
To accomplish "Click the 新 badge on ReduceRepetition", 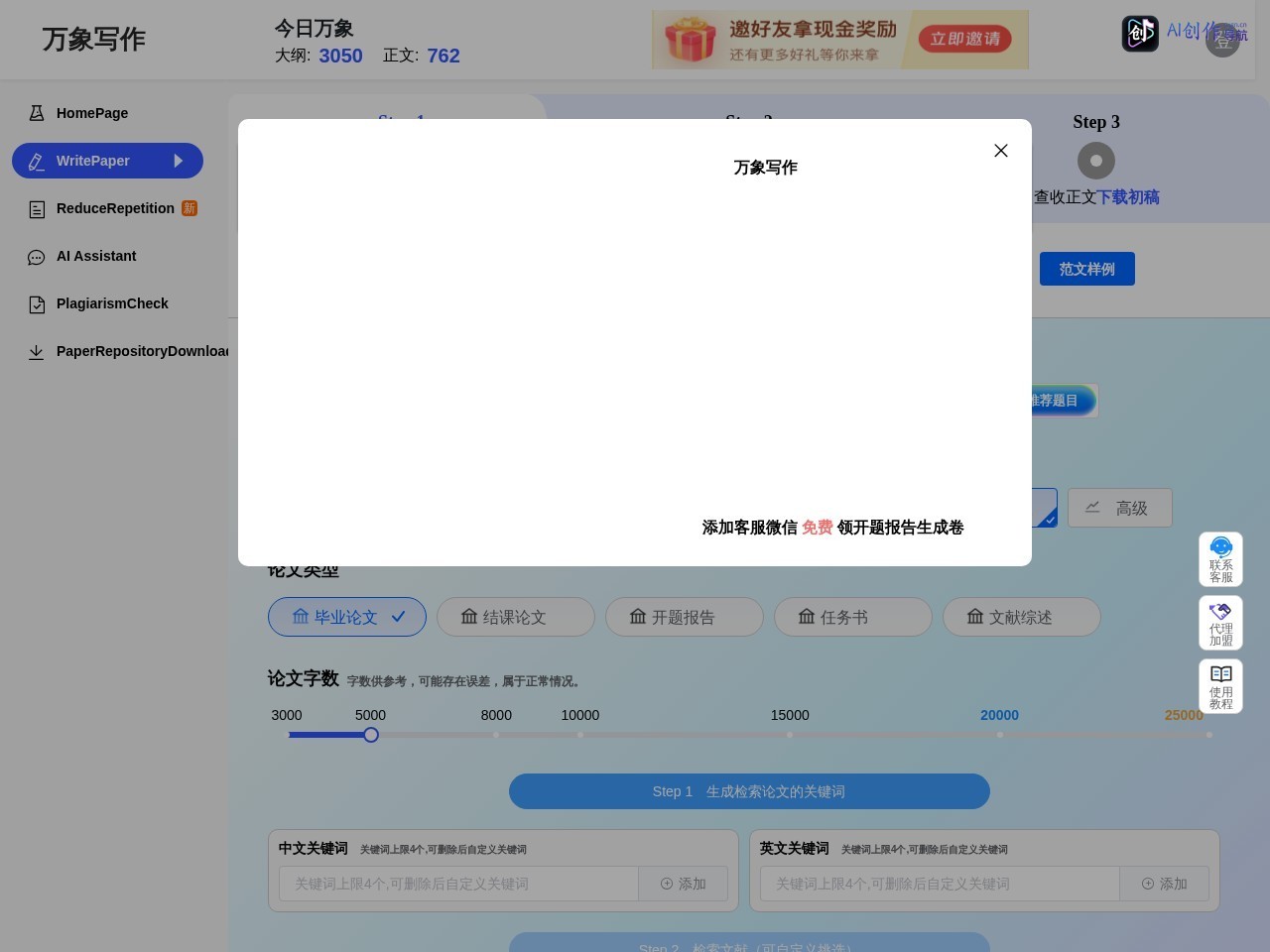I will 190,208.
